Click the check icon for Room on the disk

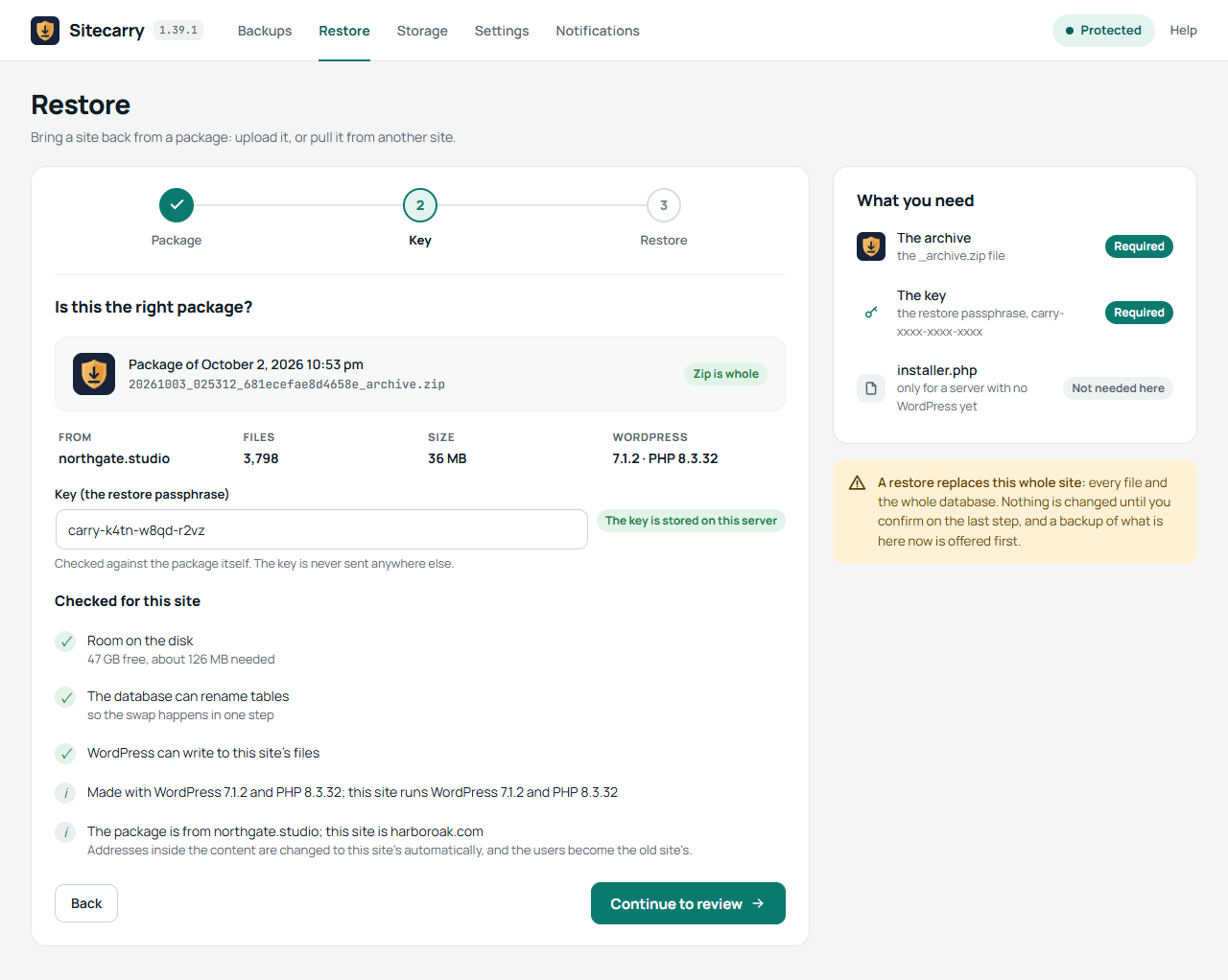coord(65,642)
